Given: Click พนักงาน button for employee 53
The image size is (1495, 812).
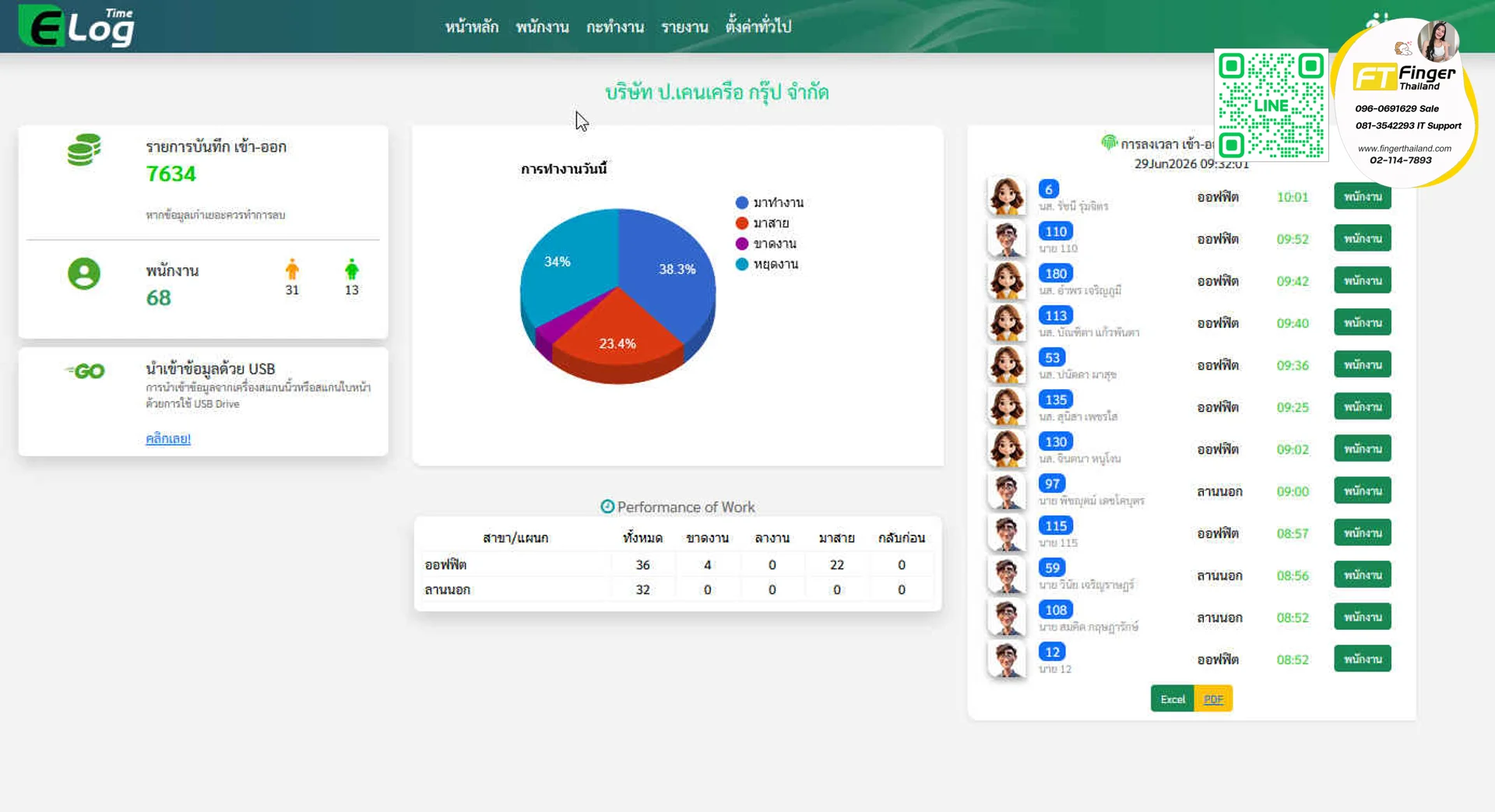Looking at the screenshot, I should 1363,364.
